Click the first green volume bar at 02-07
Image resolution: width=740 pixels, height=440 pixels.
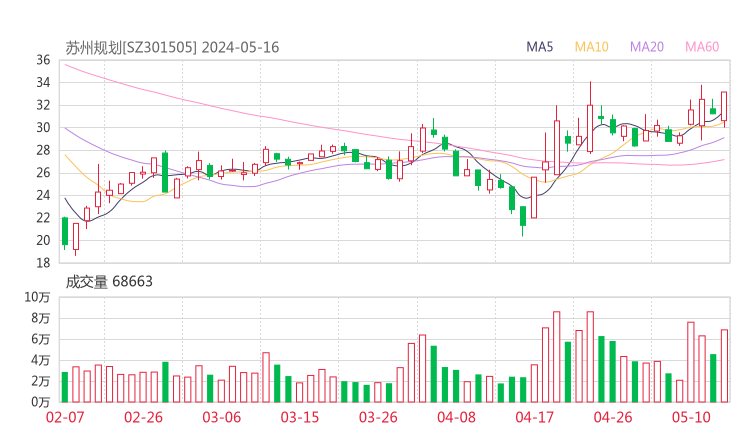tap(65, 387)
